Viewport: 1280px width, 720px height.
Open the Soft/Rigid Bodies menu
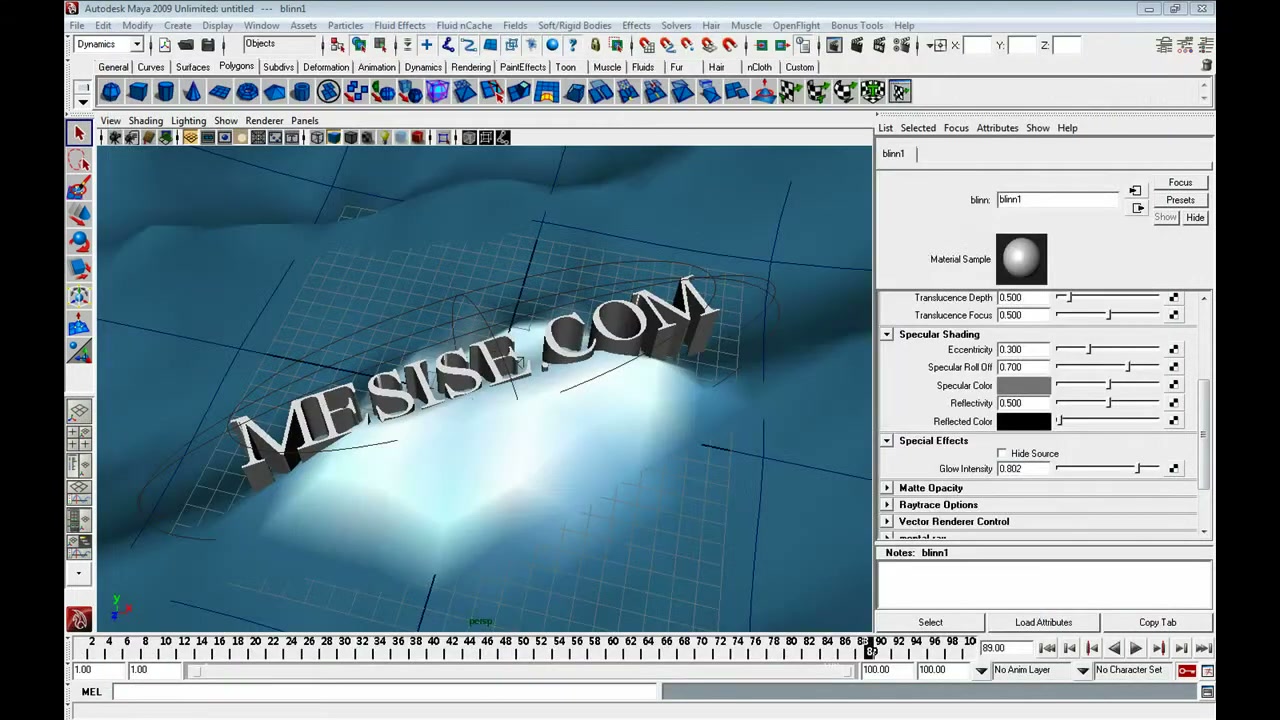point(574,25)
